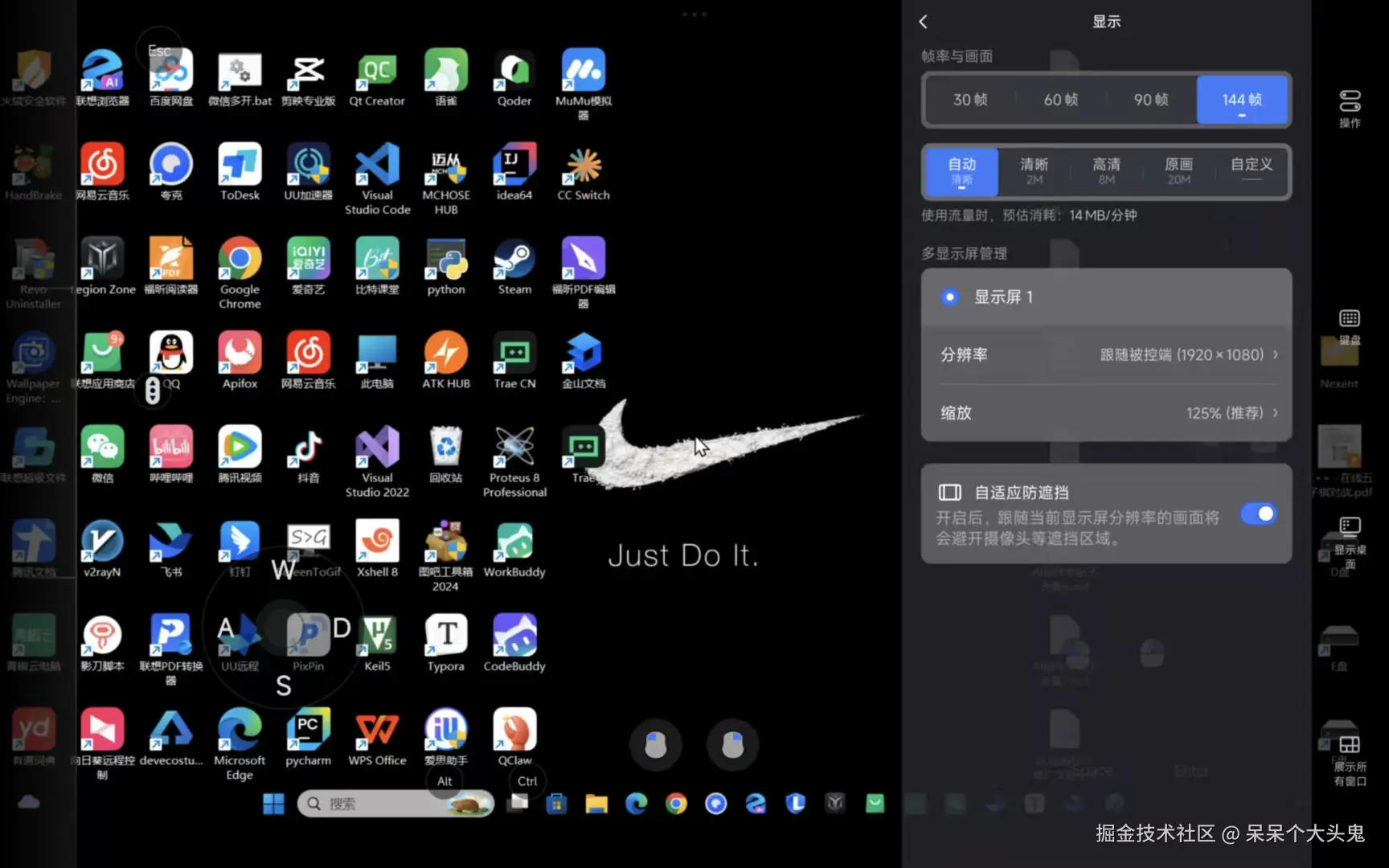Choose 原画 20M picture quality
The image size is (1389, 868).
click(1179, 171)
